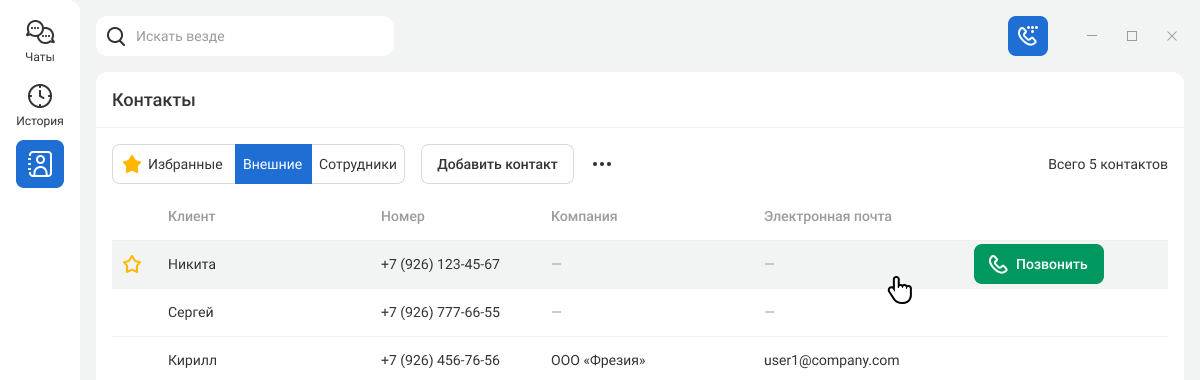Open the three-dots more options menu
This screenshot has height=380, width=1200.
point(601,164)
